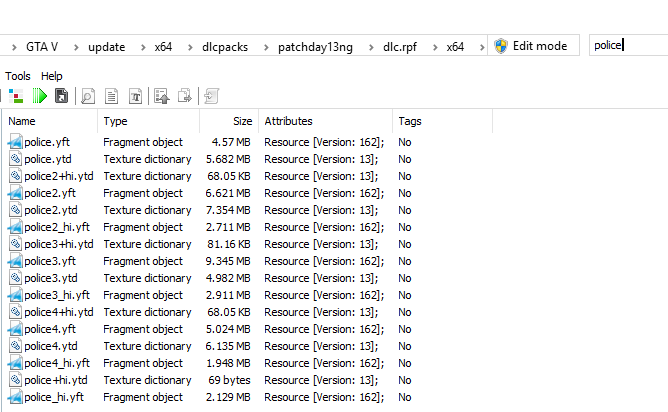Image resolution: width=668 pixels, height=412 pixels.
Task: Click the copy documents with arrow icon
Action: pos(185,96)
